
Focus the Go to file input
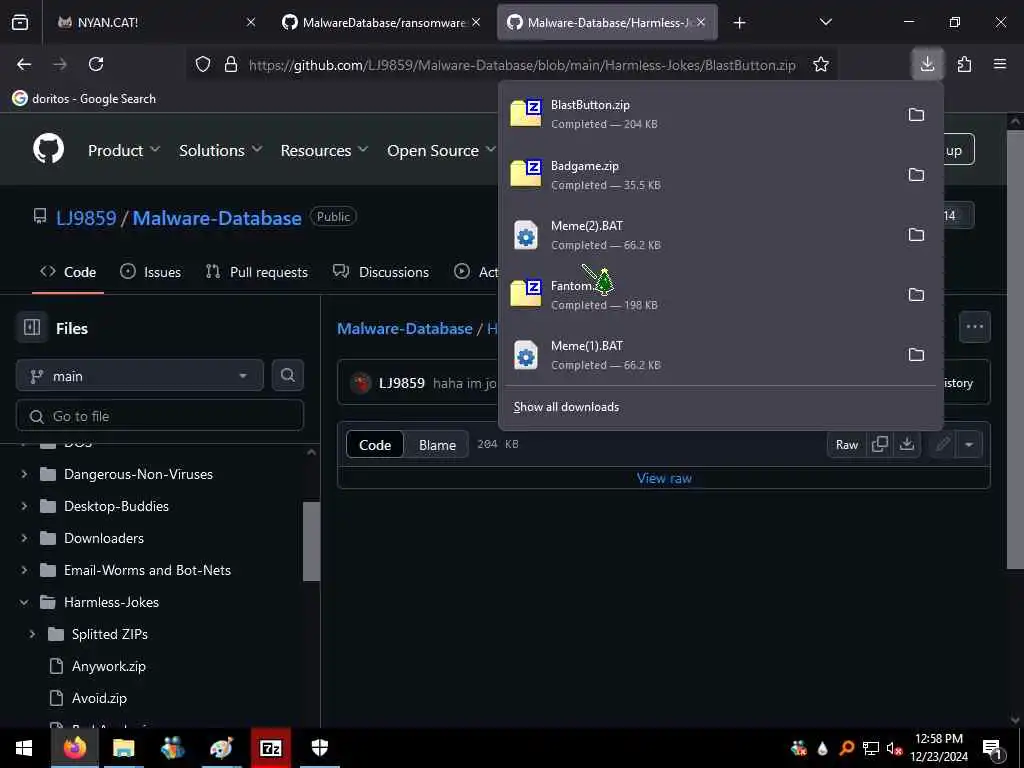click(x=160, y=416)
